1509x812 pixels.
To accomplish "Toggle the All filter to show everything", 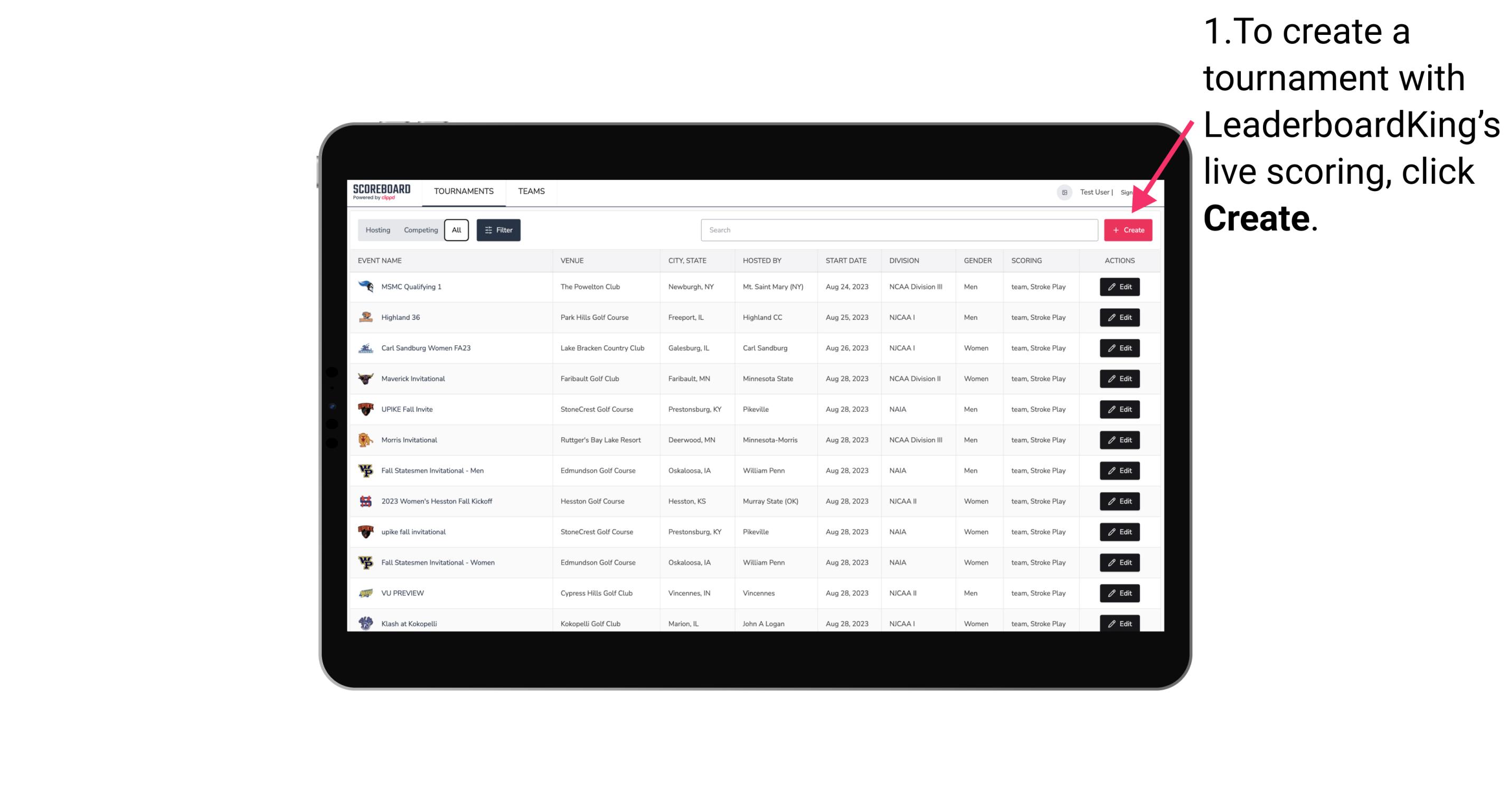I will click(456, 230).
